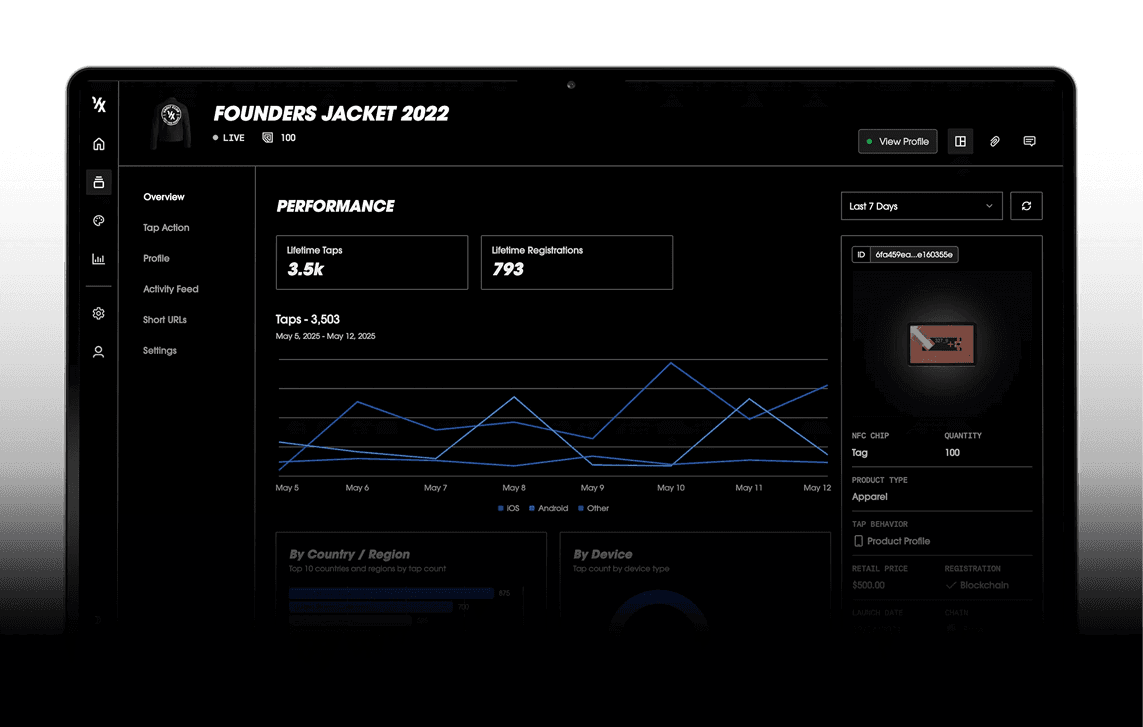Click the NFC tag count icon beside 100
This screenshot has width=1143, height=727.
tap(268, 138)
